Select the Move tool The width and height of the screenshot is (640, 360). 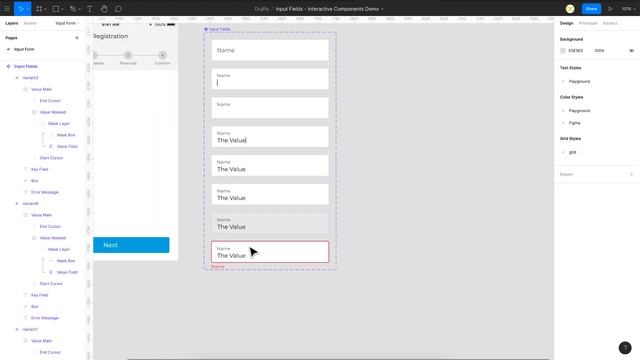point(20,9)
